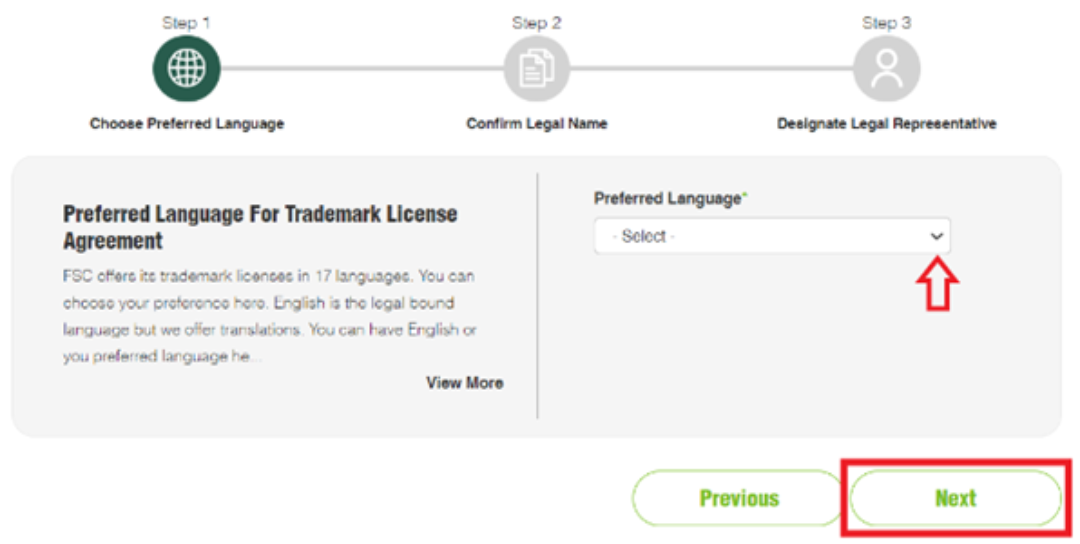Click the Preferred Language For Trademark License heading

coord(260,227)
